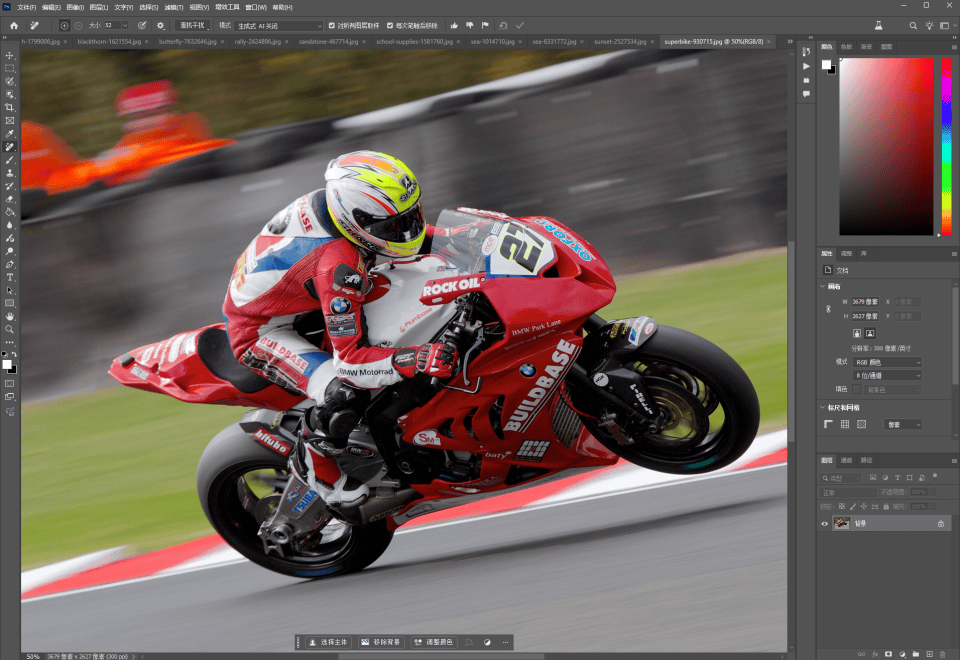This screenshot has width=960, height=660.
Task: Select the Move tool in the toolbar
Action: [x=10, y=55]
